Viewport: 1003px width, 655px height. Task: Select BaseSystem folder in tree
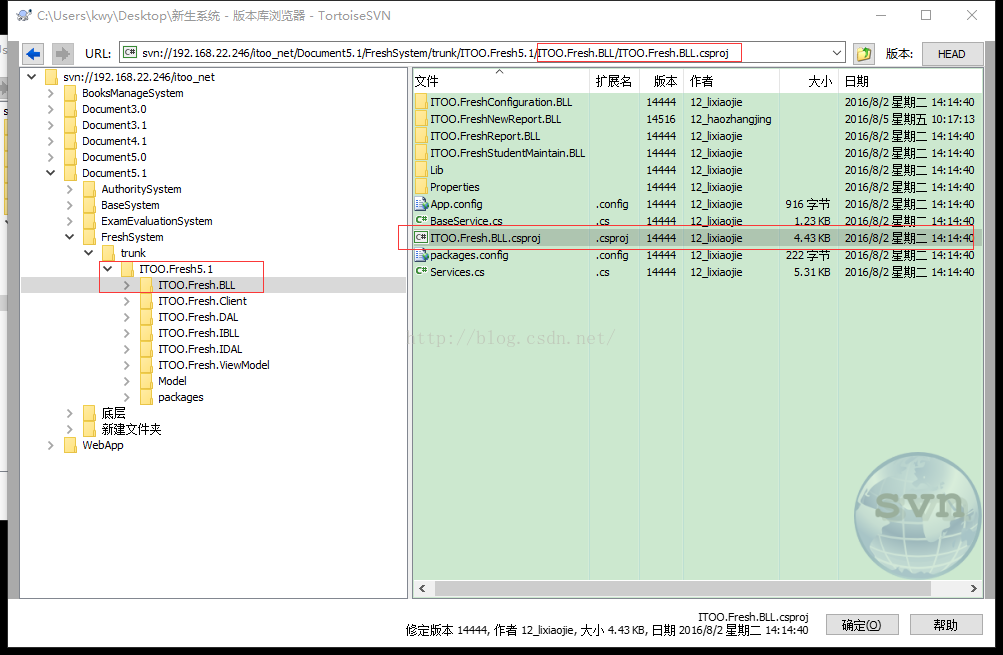[x=130, y=205]
